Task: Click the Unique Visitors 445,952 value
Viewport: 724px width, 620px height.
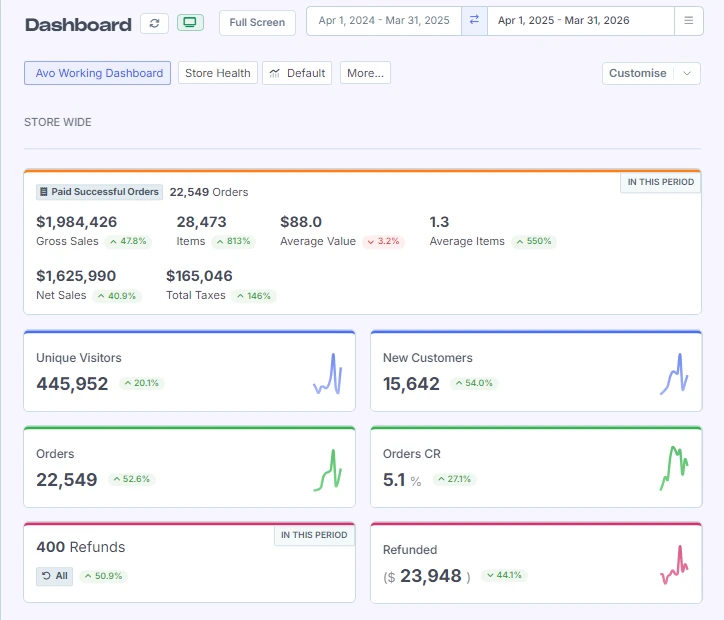Action: tap(72, 384)
